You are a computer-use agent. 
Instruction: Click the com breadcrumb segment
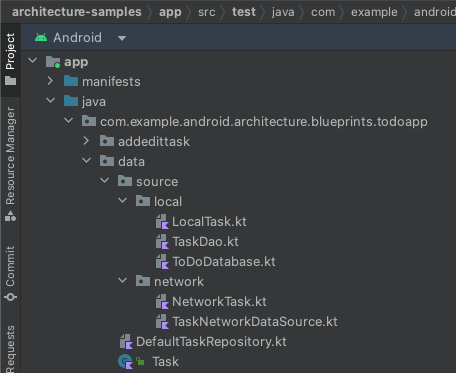[323, 12]
